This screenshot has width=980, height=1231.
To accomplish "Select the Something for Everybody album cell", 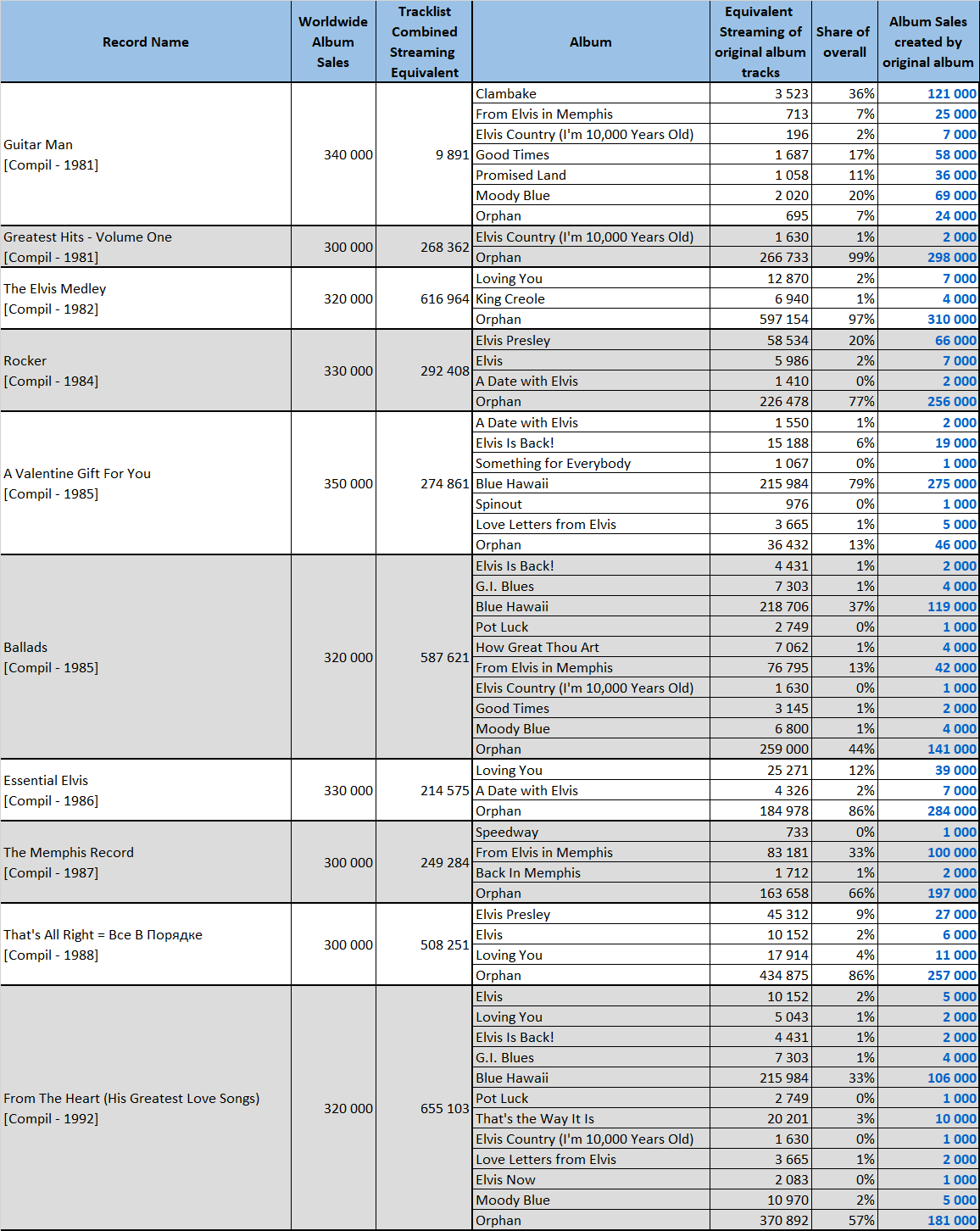I will click(591, 463).
